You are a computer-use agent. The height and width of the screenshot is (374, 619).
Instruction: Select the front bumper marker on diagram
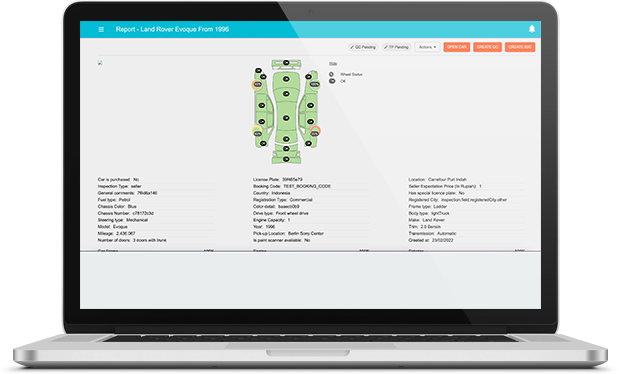tap(286, 62)
